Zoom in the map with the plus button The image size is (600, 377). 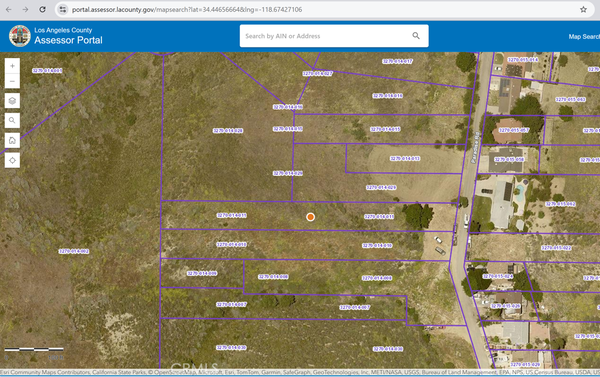(x=12, y=66)
